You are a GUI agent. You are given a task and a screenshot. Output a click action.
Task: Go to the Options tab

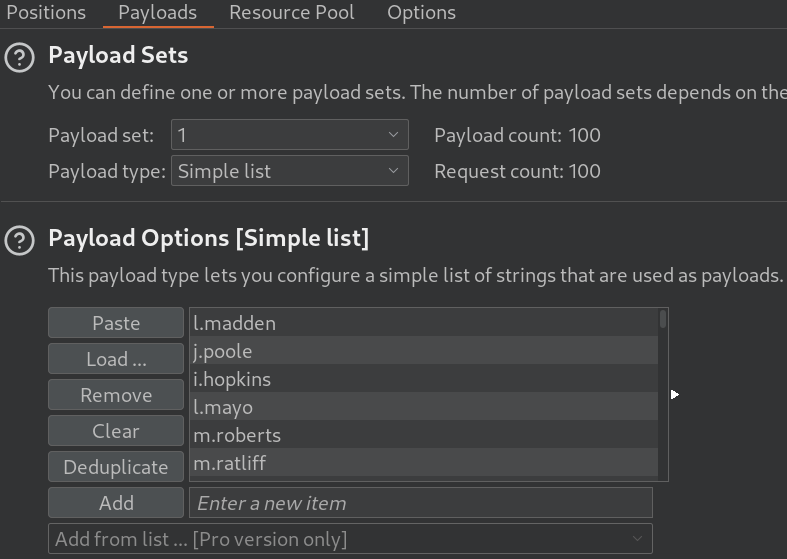pos(422,13)
